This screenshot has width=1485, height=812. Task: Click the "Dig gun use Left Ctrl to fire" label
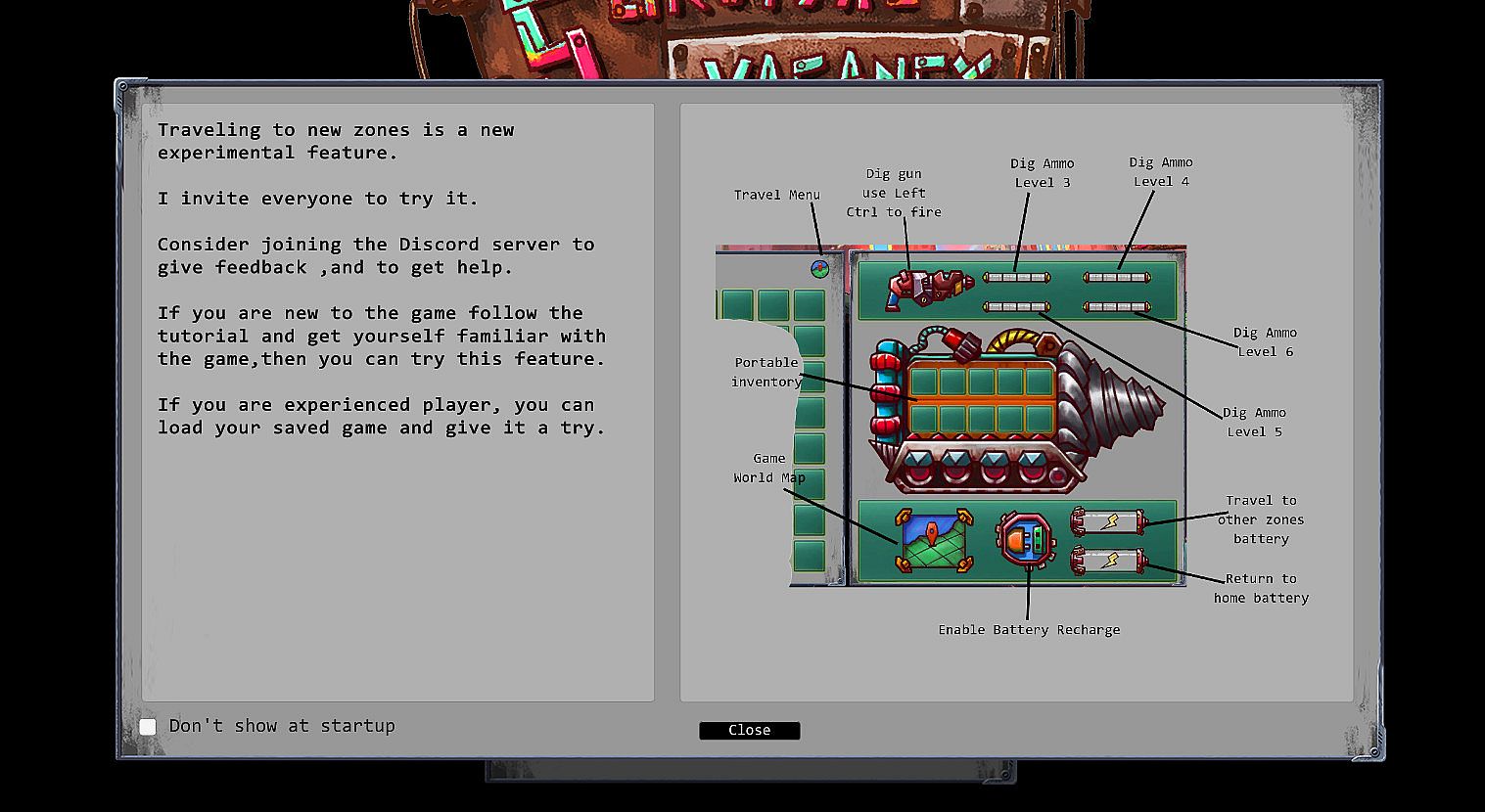coord(894,193)
